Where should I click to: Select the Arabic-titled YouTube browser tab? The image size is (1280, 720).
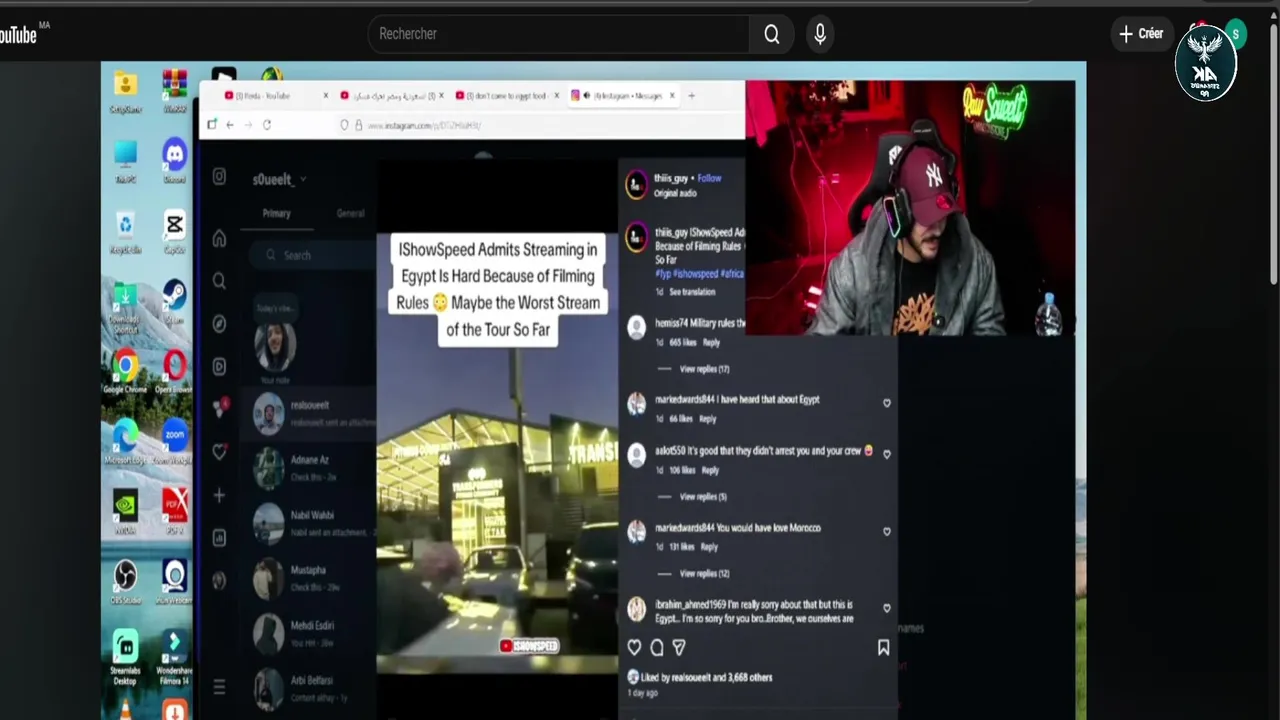point(391,96)
